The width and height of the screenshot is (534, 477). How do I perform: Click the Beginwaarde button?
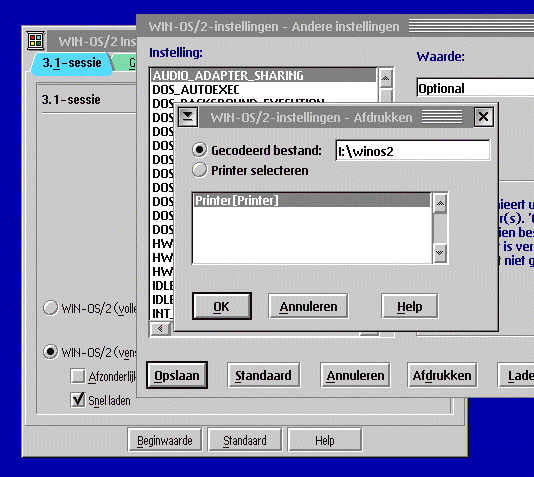[165, 440]
